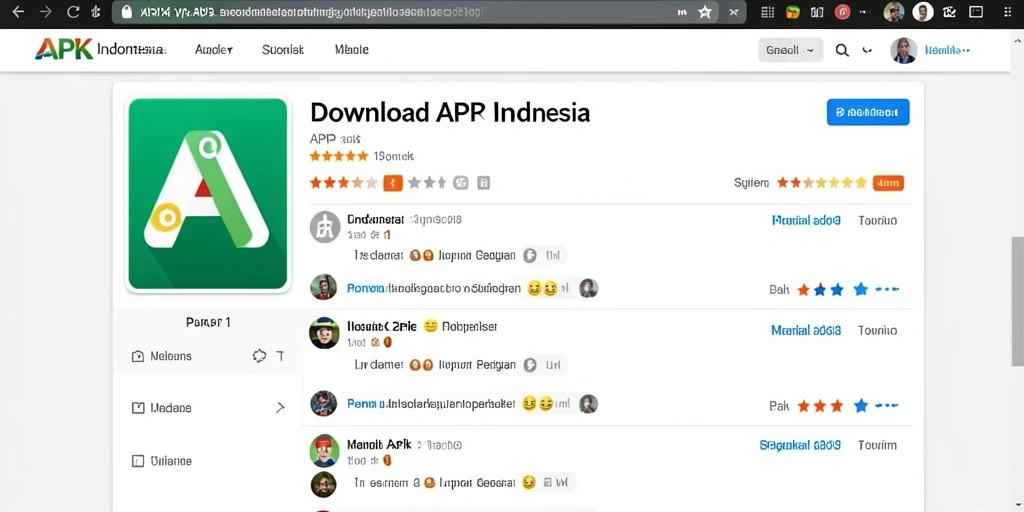Open the "Suonisk" navigation item

click(283, 50)
